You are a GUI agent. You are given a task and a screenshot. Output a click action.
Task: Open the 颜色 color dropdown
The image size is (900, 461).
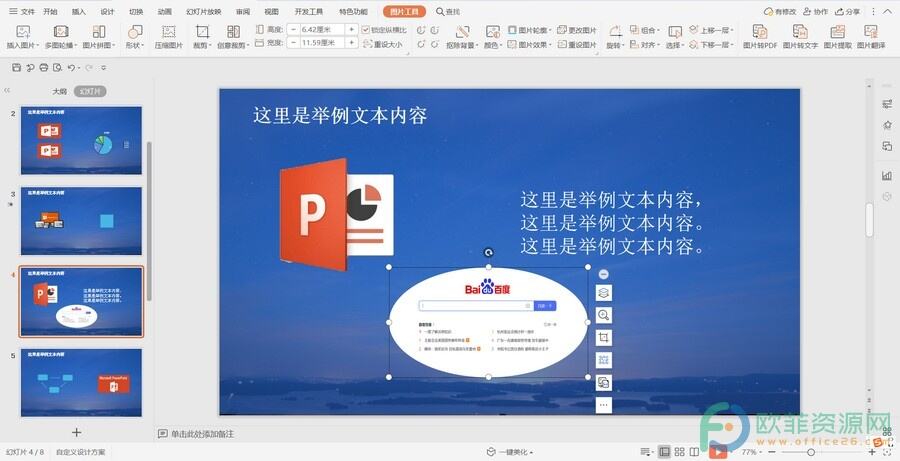coord(492,45)
